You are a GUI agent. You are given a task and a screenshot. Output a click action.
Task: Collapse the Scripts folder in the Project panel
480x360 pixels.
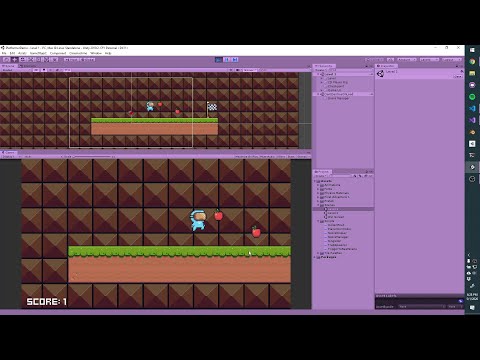(x=319, y=221)
